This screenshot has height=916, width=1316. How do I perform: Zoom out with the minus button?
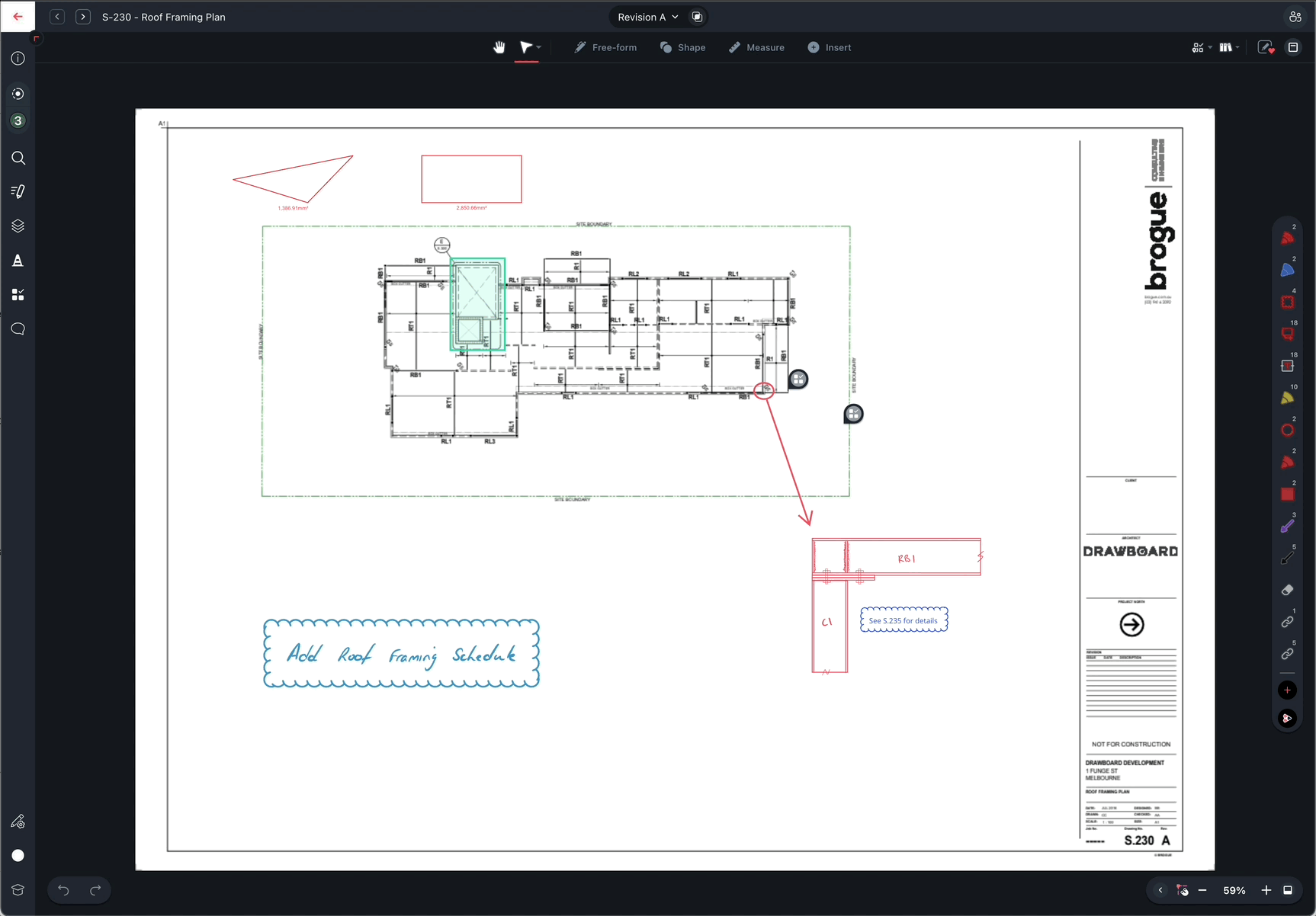[1202, 890]
